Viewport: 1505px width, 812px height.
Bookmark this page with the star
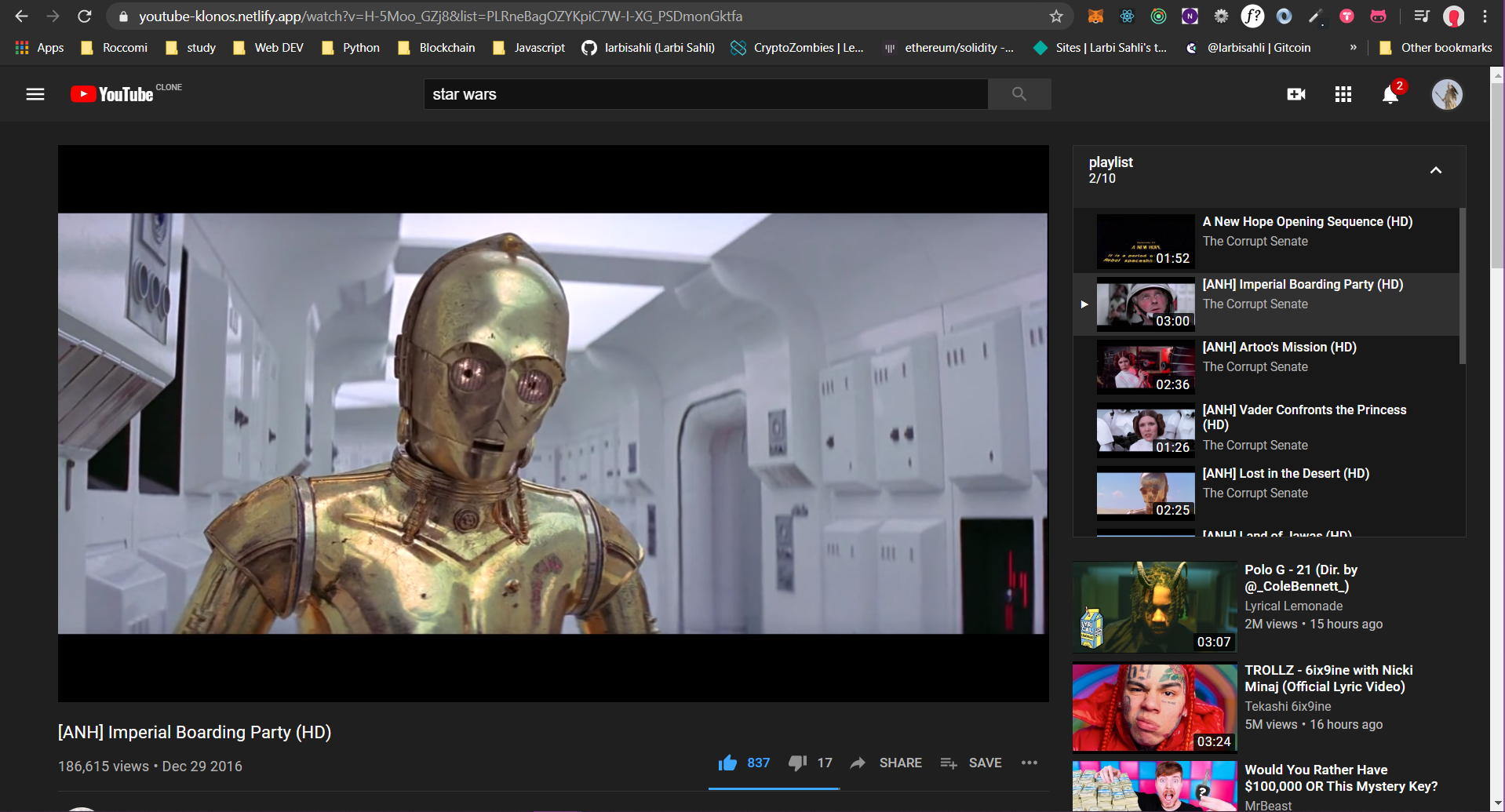pyautogui.click(x=1056, y=16)
